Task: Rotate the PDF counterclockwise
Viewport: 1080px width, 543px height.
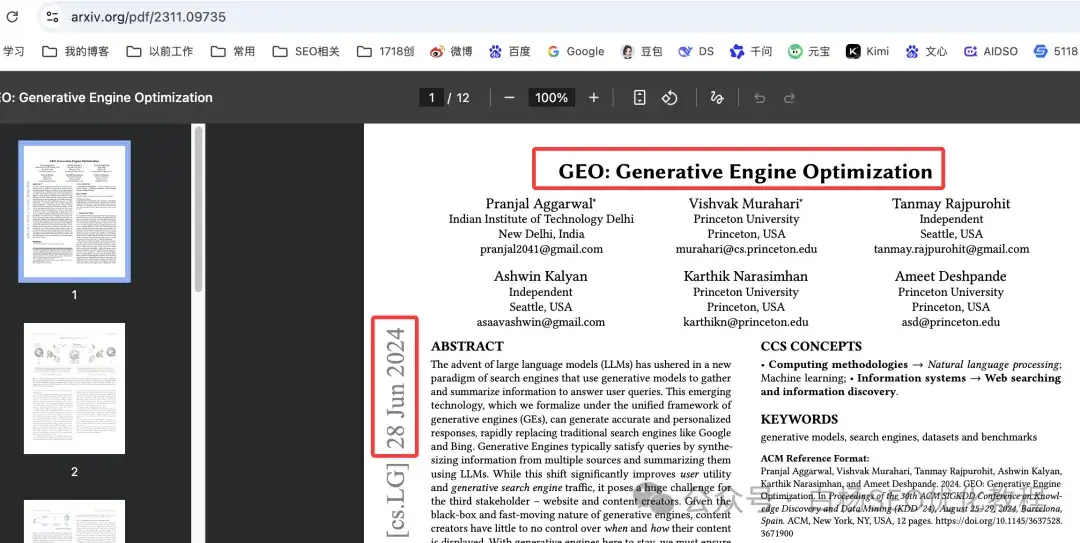Action: click(x=670, y=98)
